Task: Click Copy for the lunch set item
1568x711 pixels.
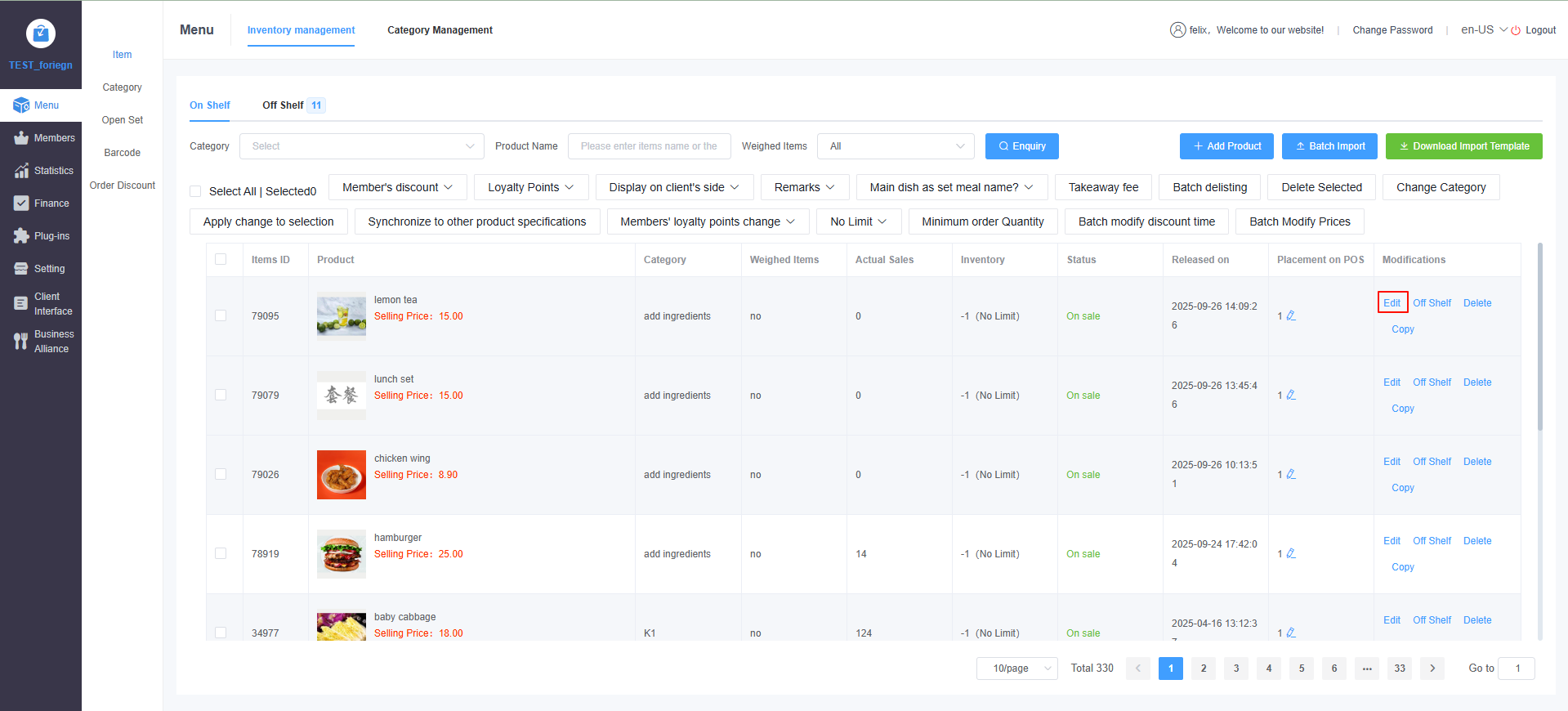Action: [x=1402, y=409]
